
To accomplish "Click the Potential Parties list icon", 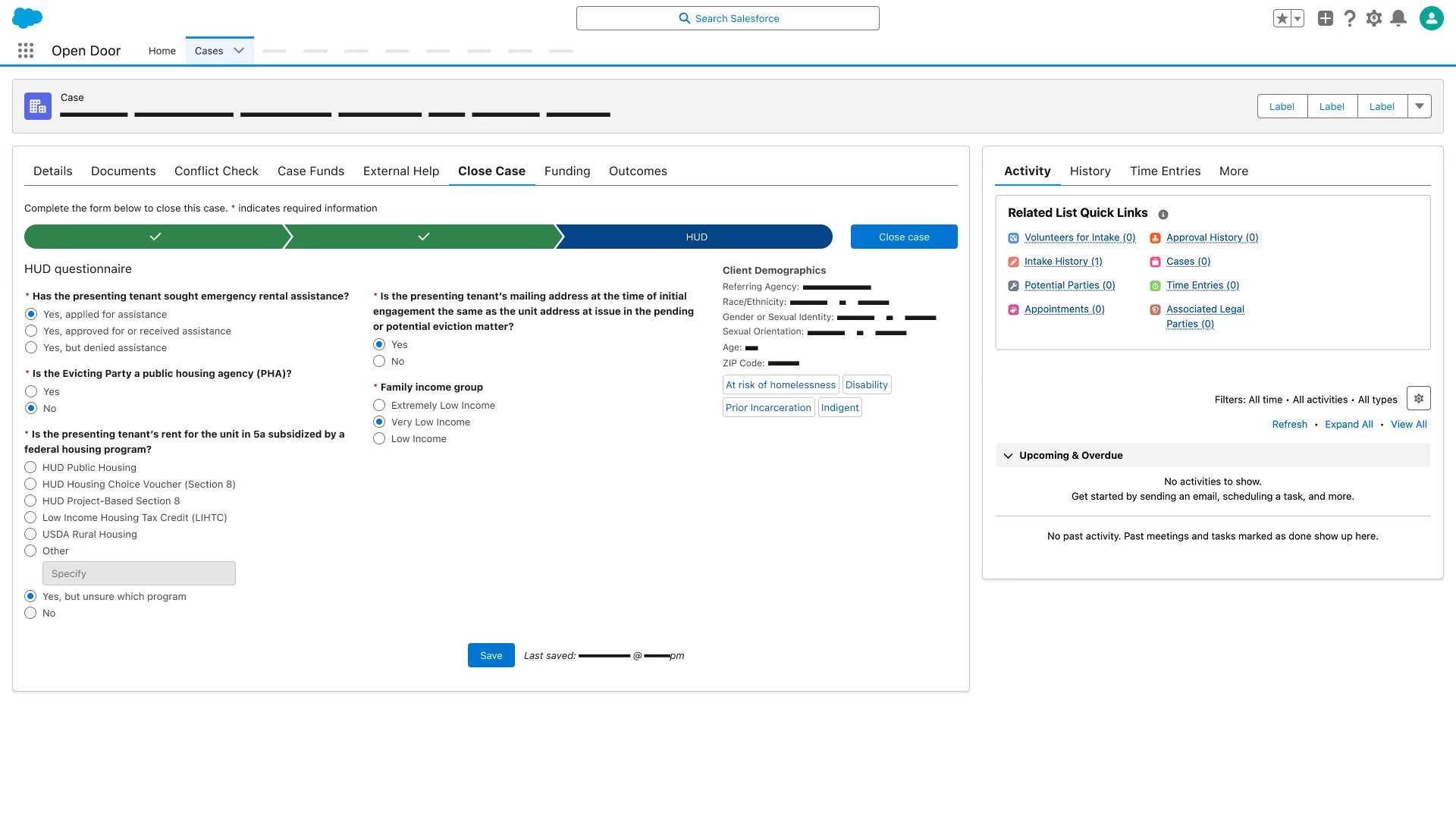I will pos(1013,286).
